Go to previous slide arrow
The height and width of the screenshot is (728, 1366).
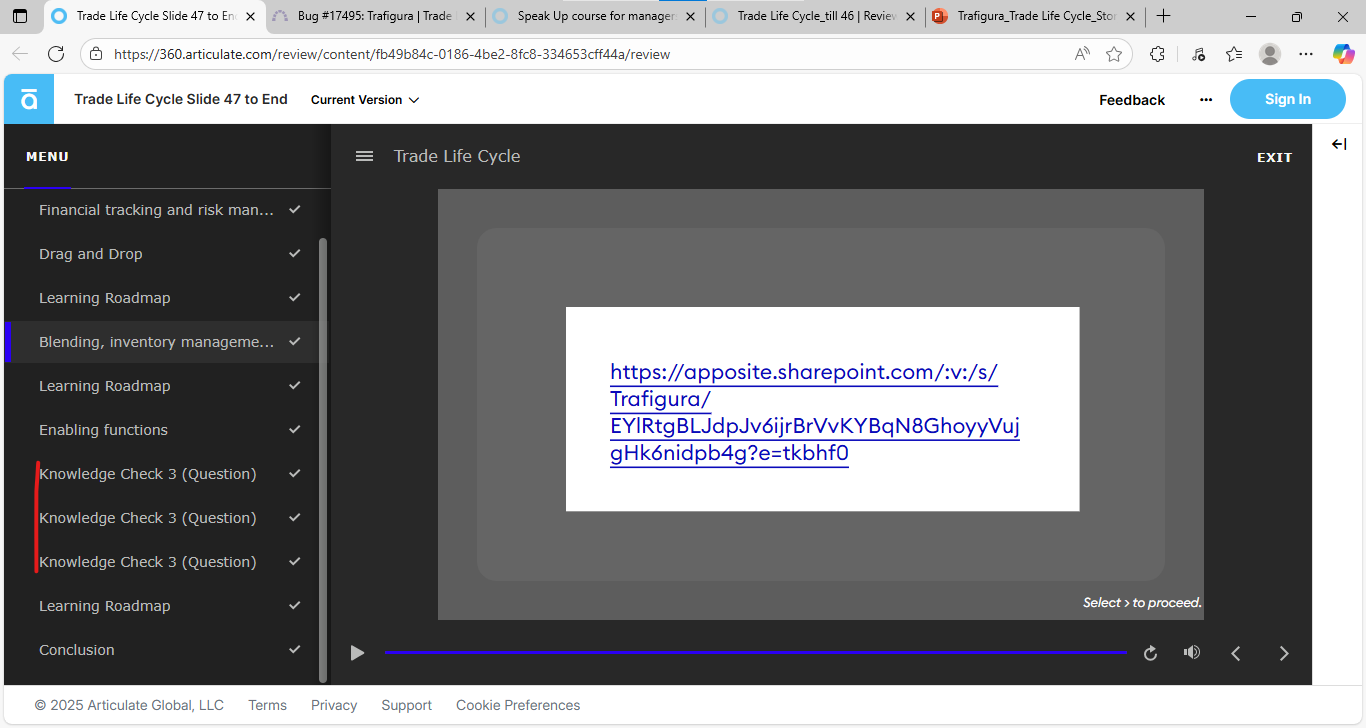pos(1236,653)
